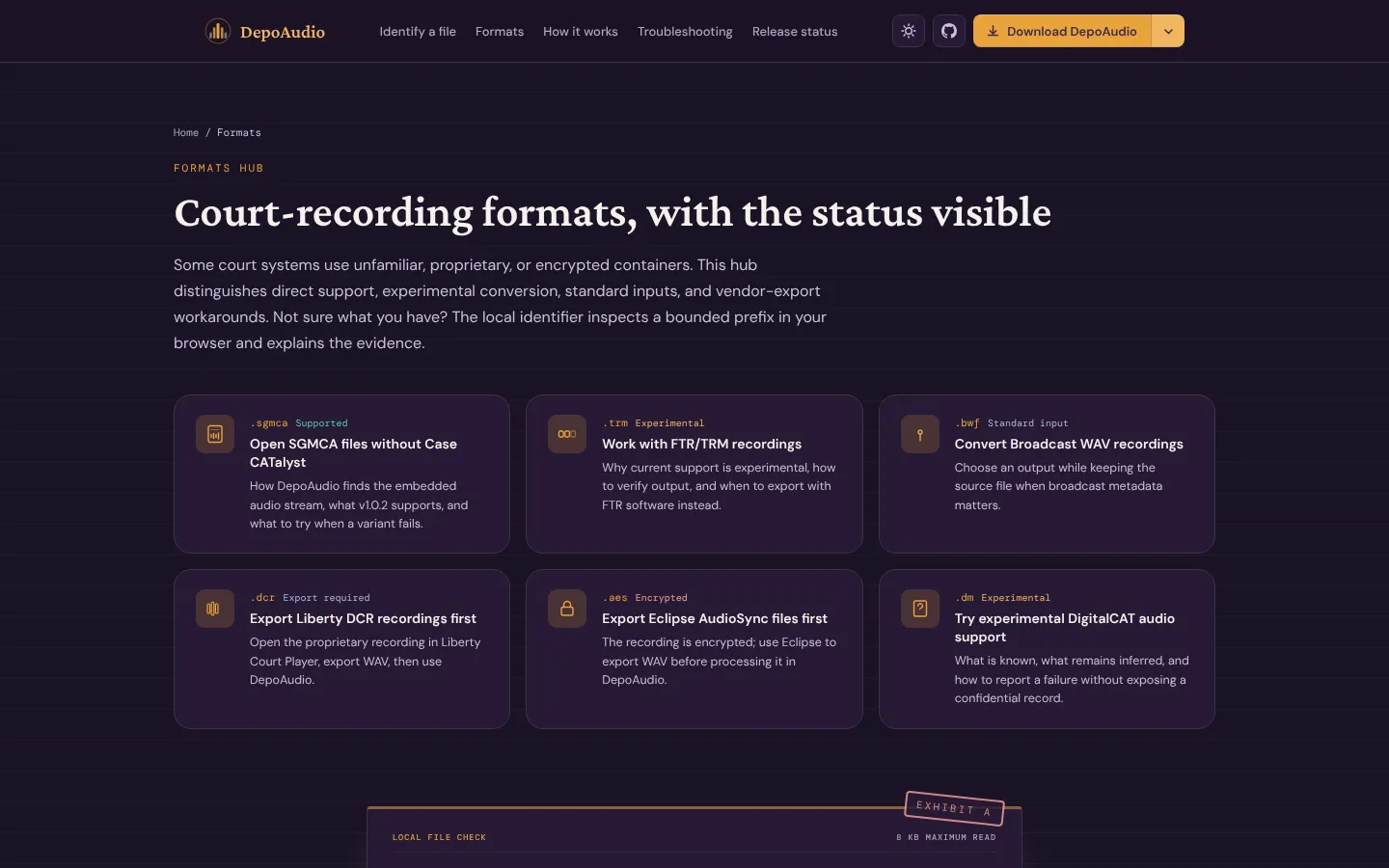This screenshot has width=1389, height=868.
Task: Toggle the light/dark theme sun button
Action: click(909, 31)
